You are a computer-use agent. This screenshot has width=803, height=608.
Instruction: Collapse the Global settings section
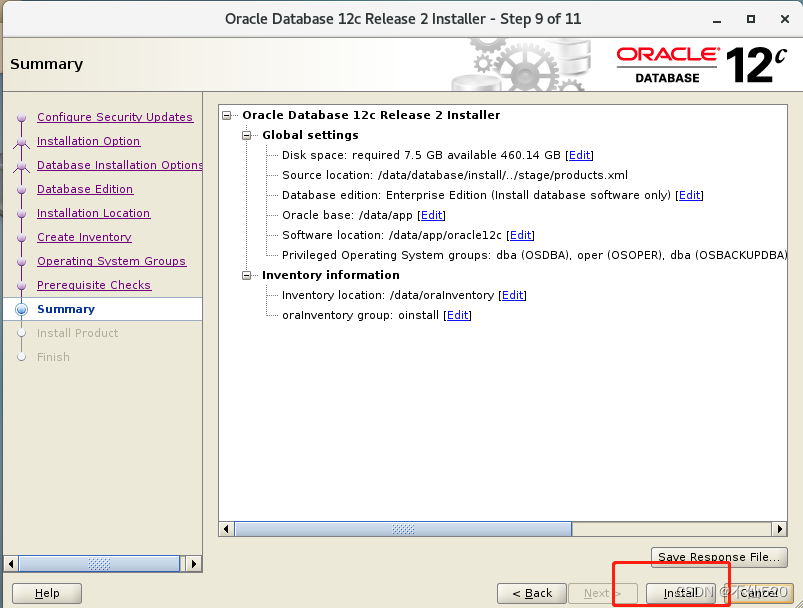pyautogui.click(x=246, y=135)
